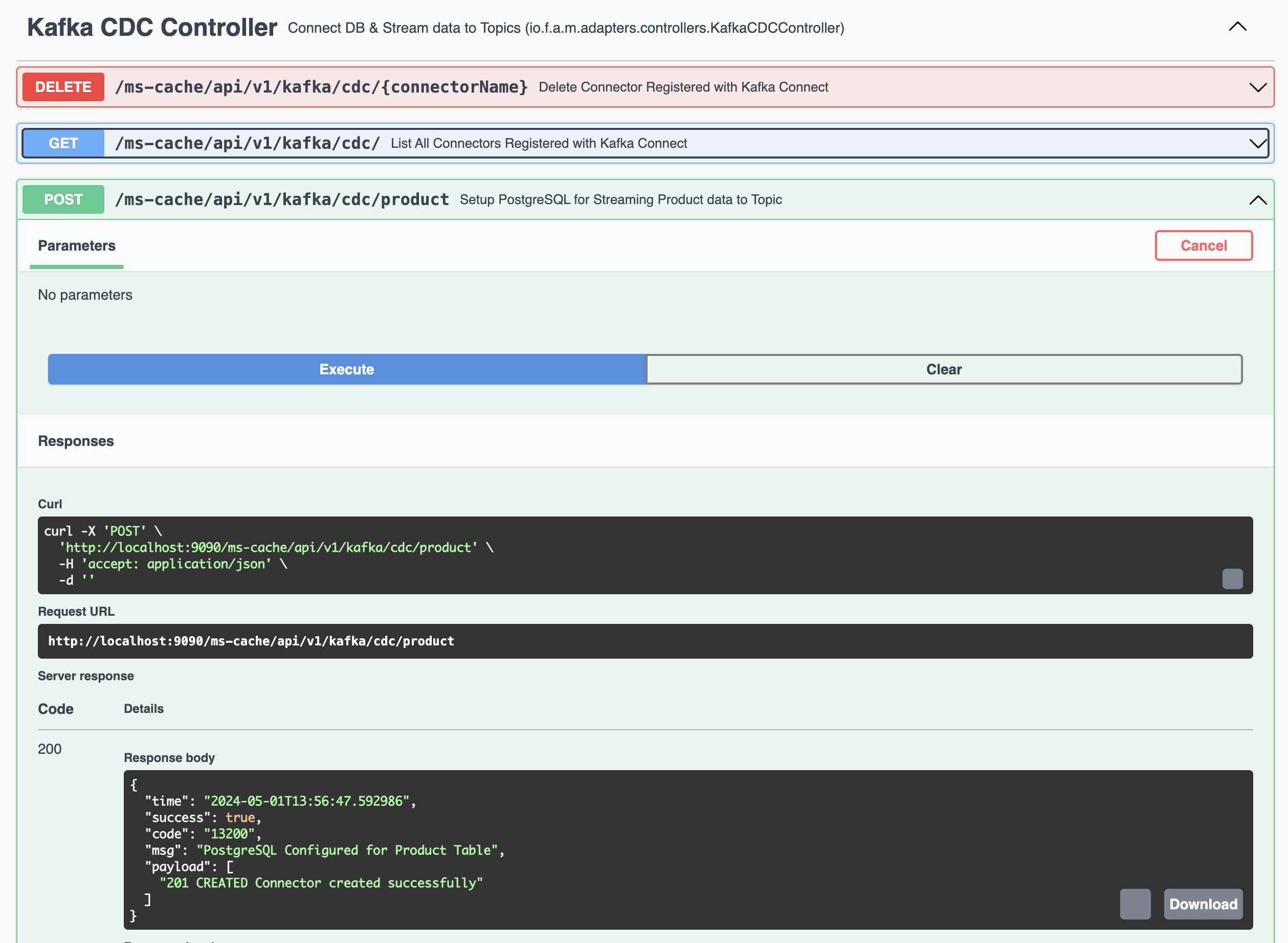Clear the executed response

point(943,369)
